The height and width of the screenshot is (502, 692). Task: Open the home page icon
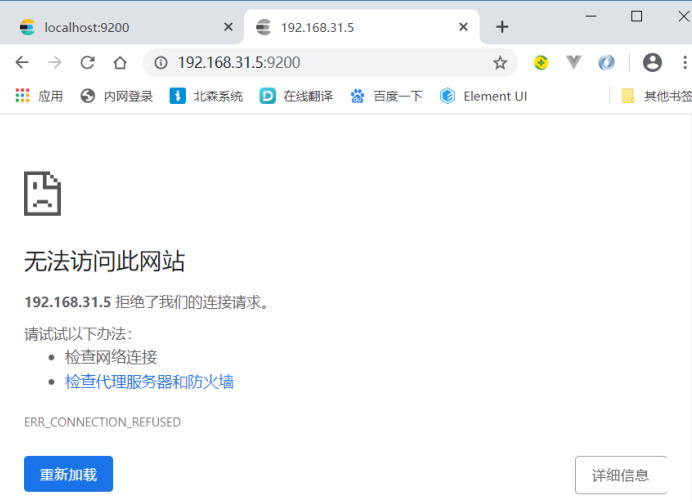click(120, 63)
